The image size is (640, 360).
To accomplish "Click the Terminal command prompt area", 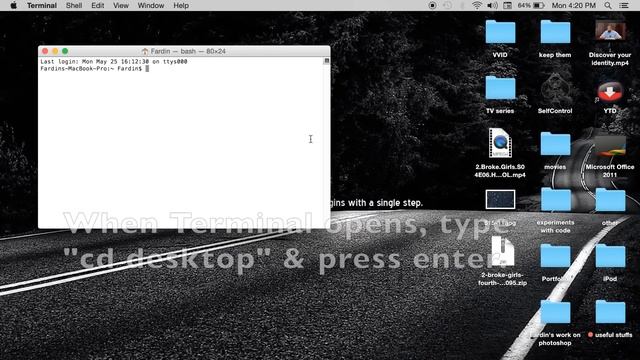I will [95, 69].
